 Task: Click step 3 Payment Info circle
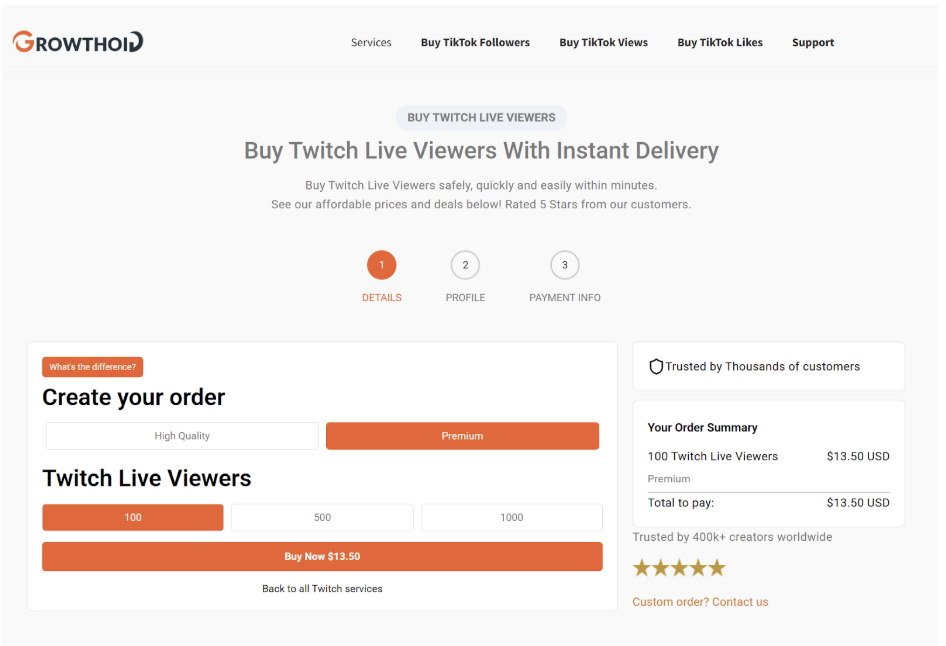pyautogui.click(x=565, y=265)
